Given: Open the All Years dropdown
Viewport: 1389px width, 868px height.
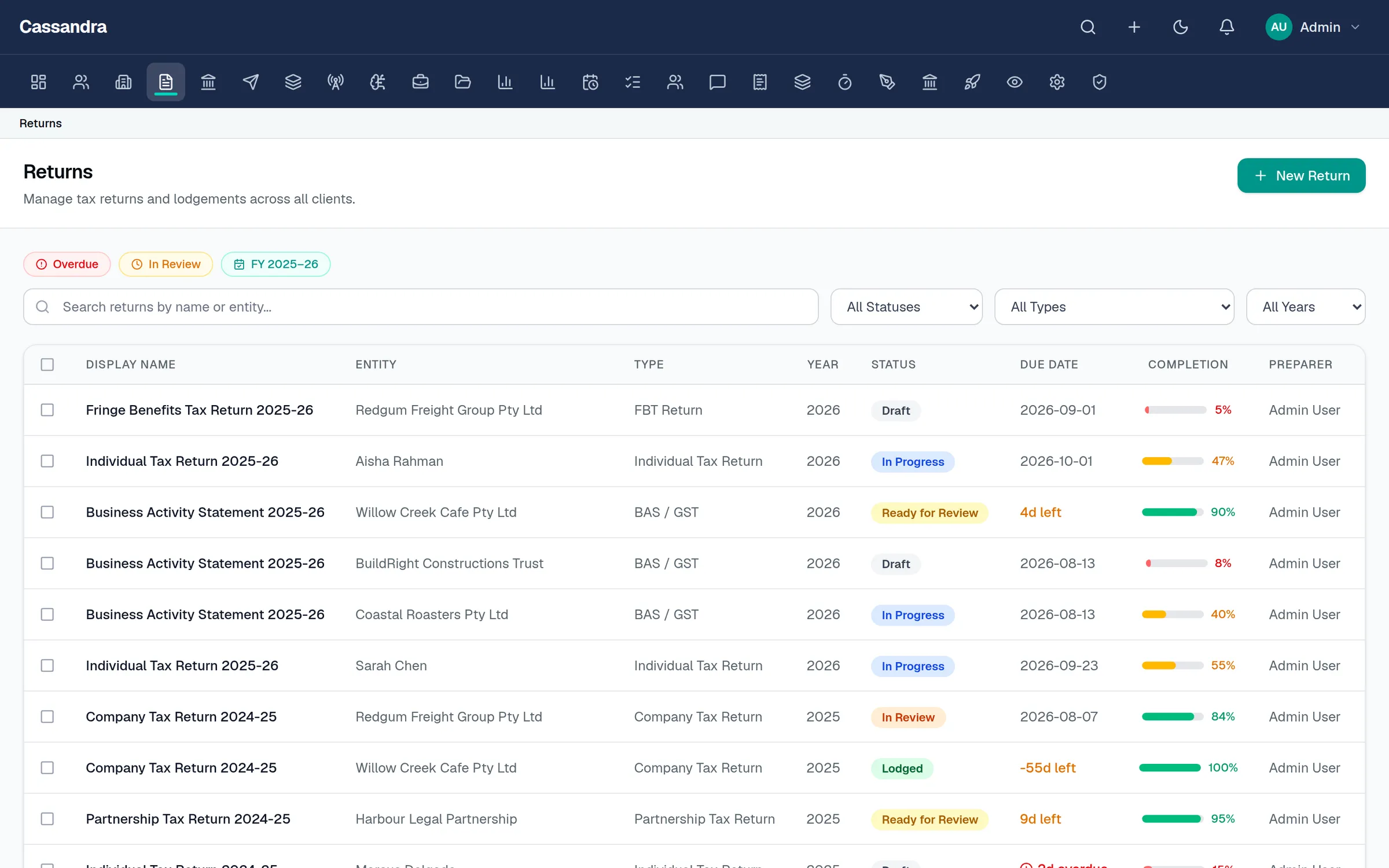Looking at the screenshot, I should coord(1306,307).
